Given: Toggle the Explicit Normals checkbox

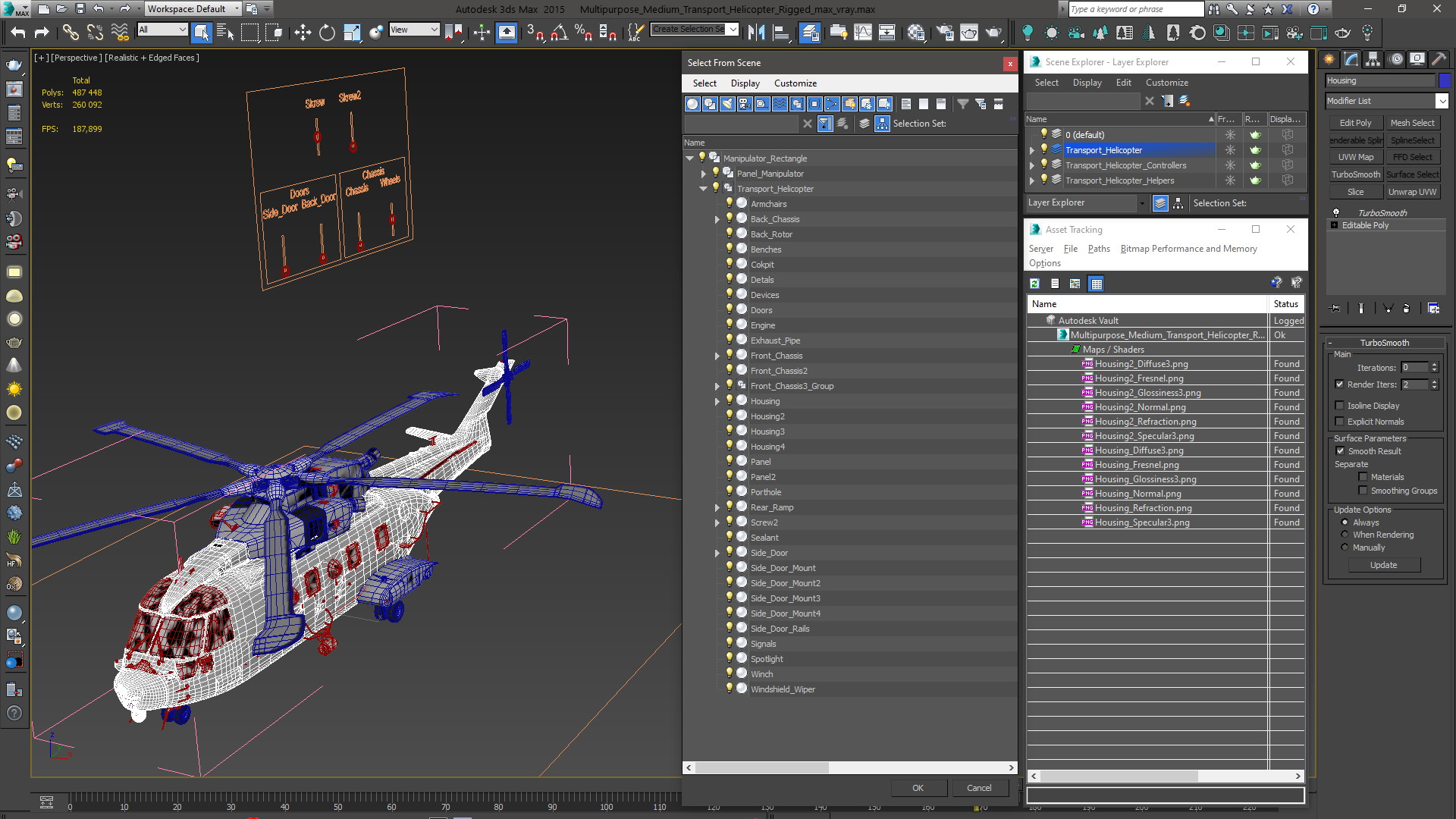Looking at the screenshot, I should 1340,422.
